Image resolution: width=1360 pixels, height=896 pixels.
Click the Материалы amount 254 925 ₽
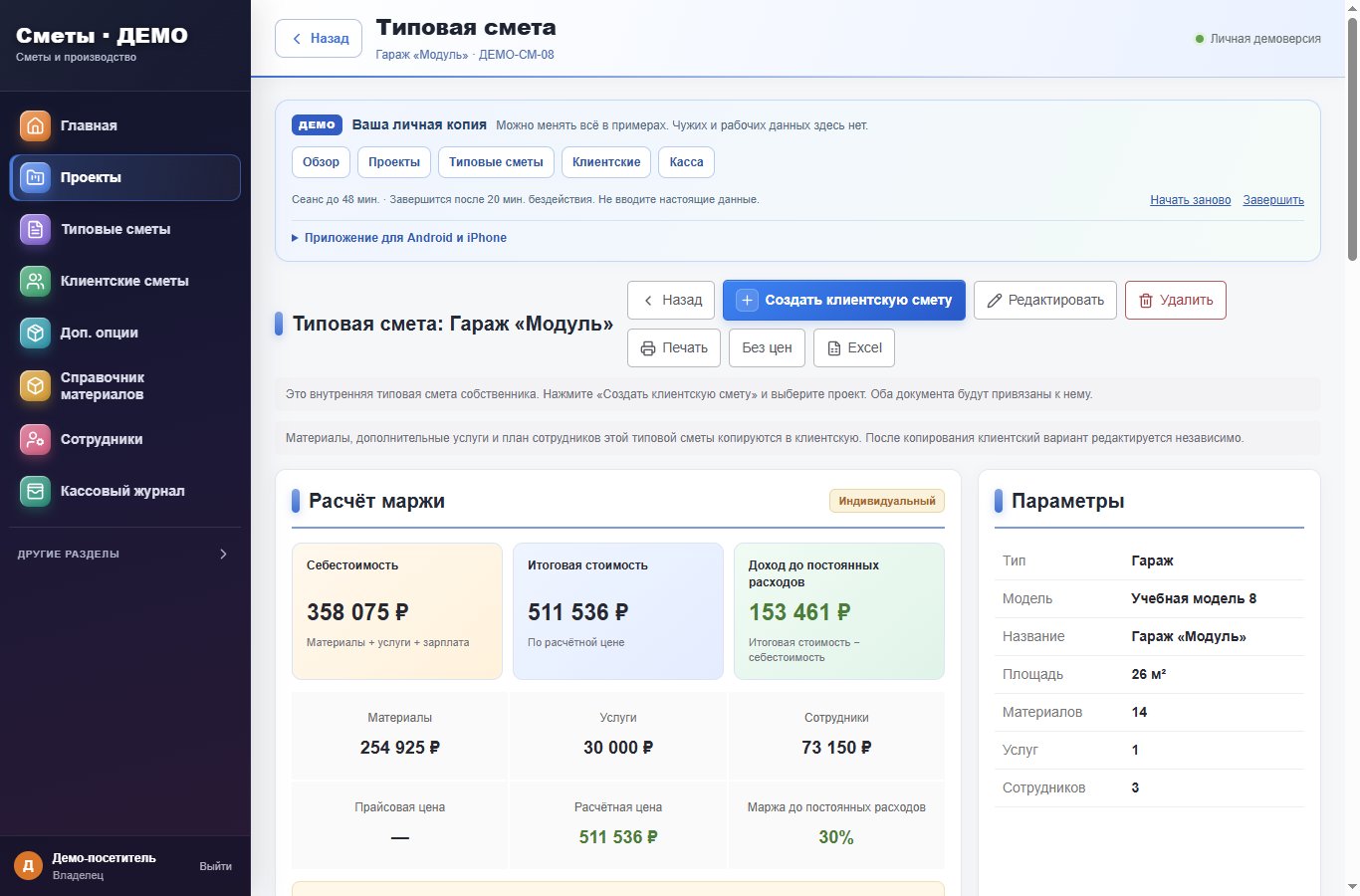click(x=400, y=748)
